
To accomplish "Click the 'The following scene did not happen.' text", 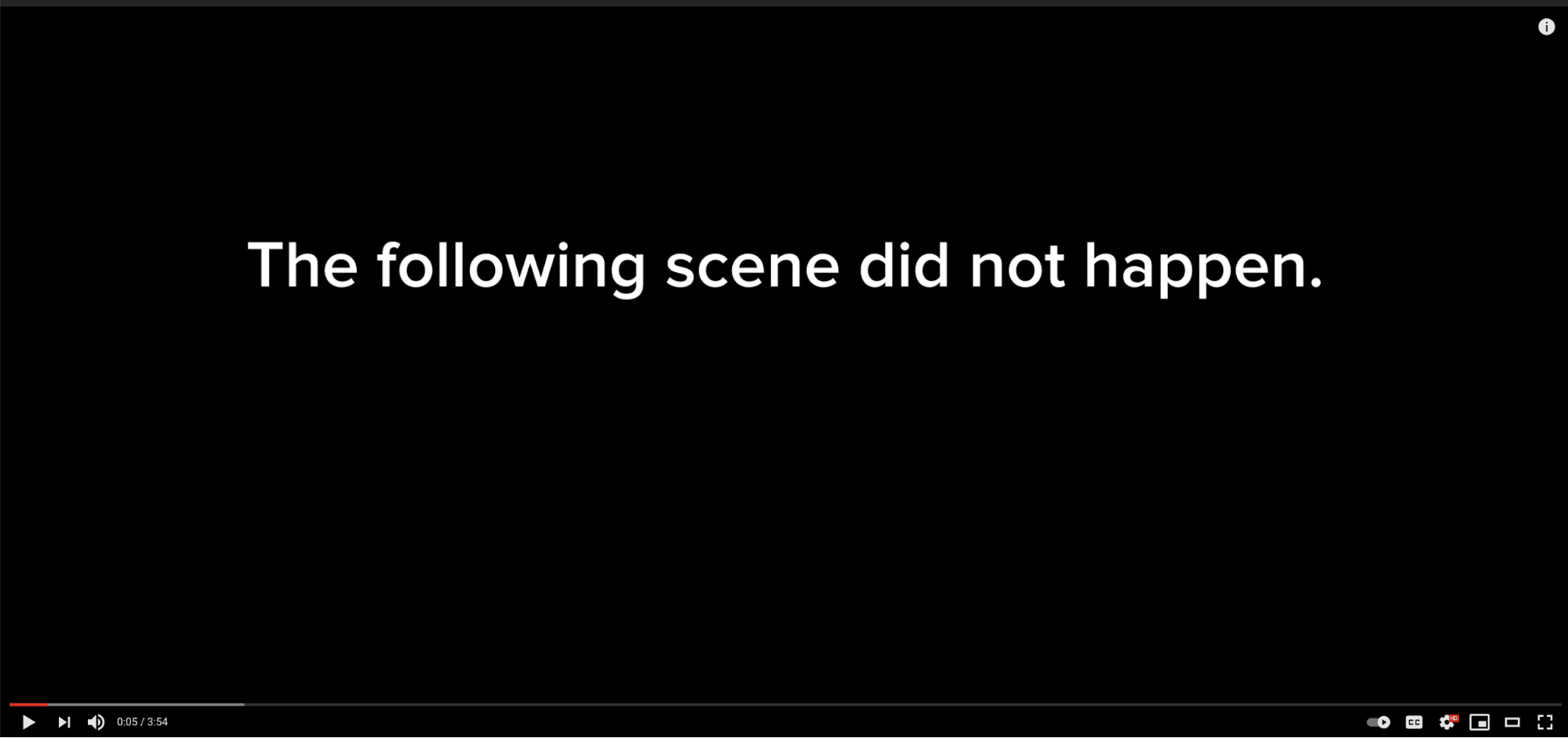I will (785, 267).
